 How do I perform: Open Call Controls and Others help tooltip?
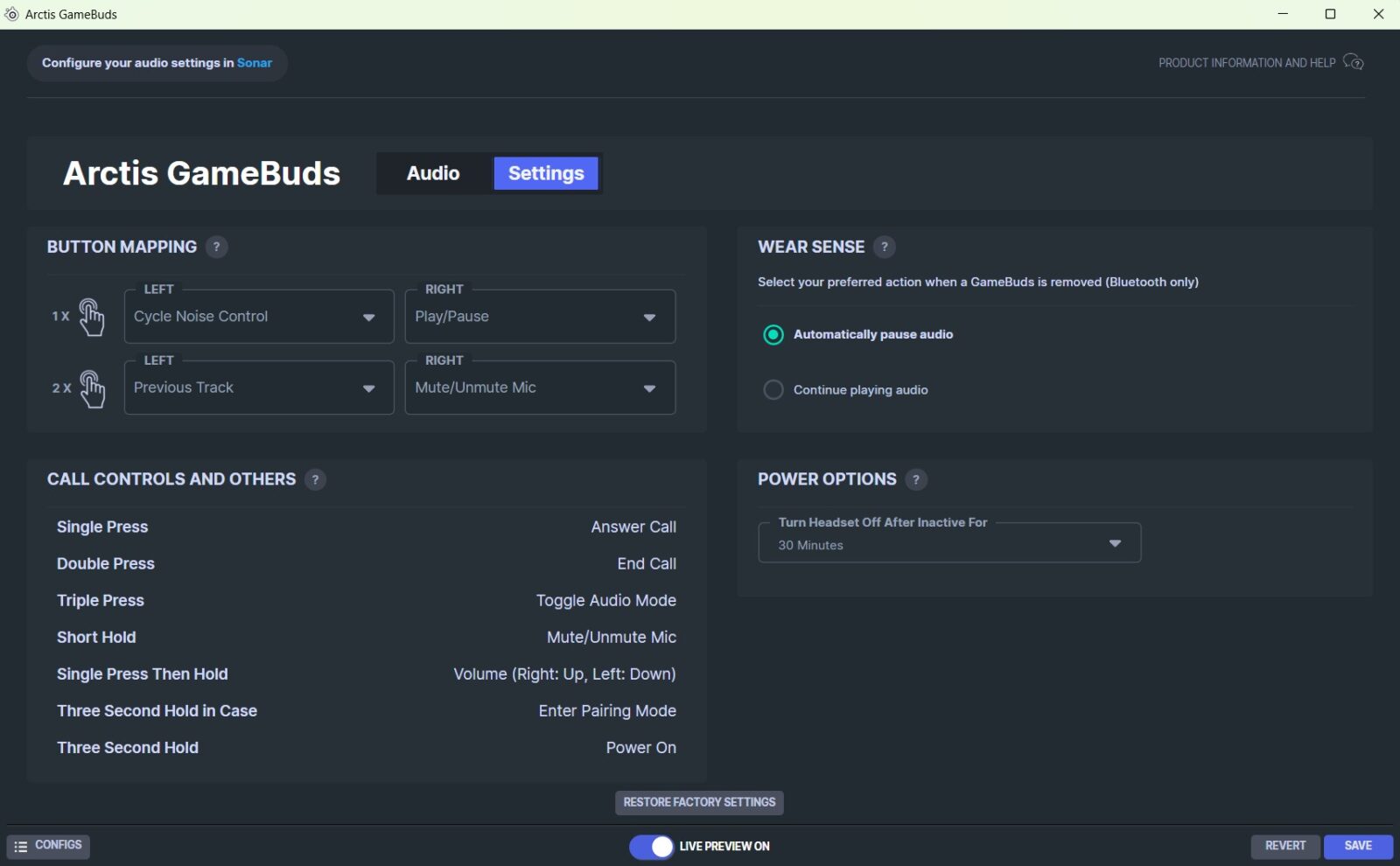[x=315, y=479]
